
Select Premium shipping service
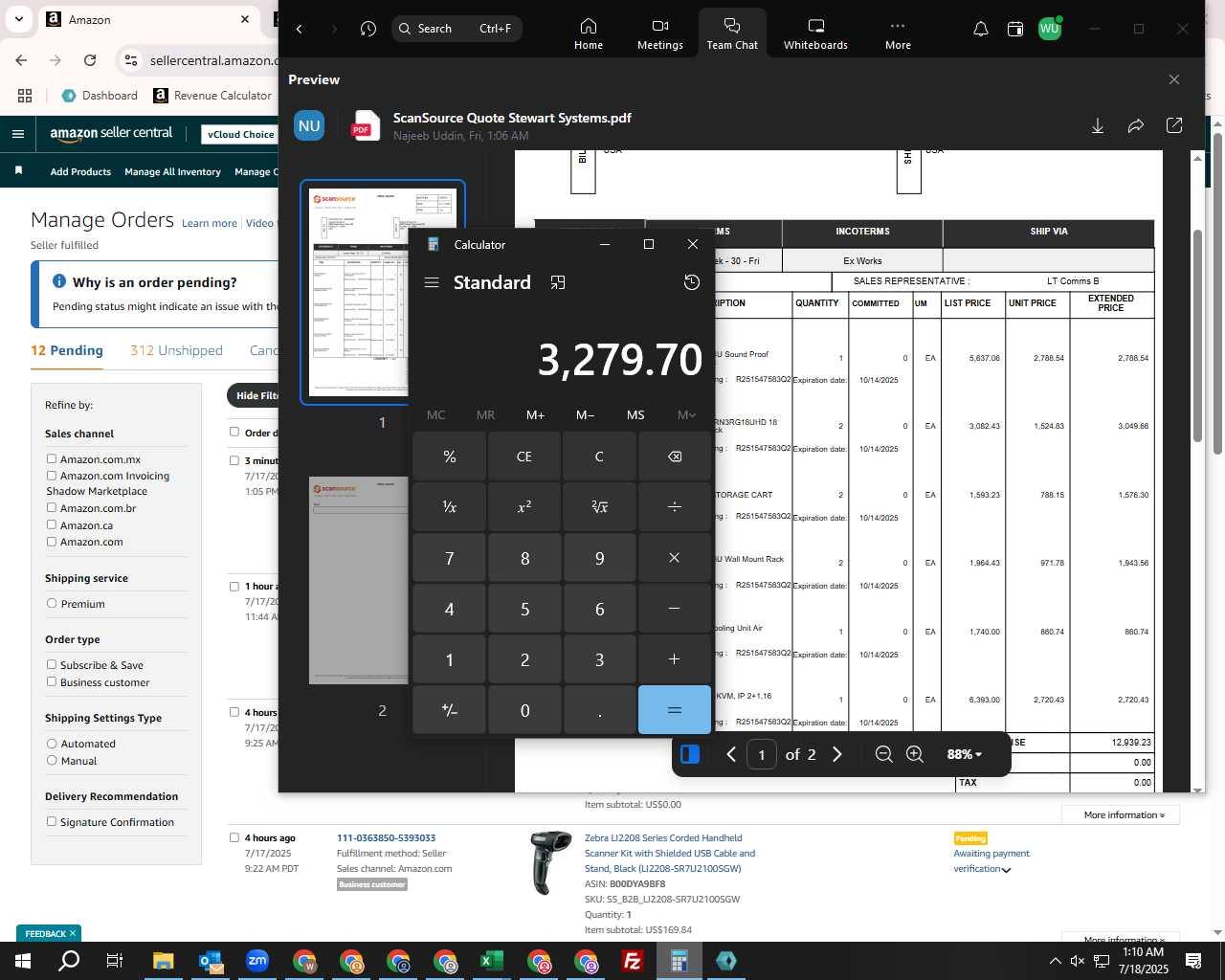(x=52, y=604)
